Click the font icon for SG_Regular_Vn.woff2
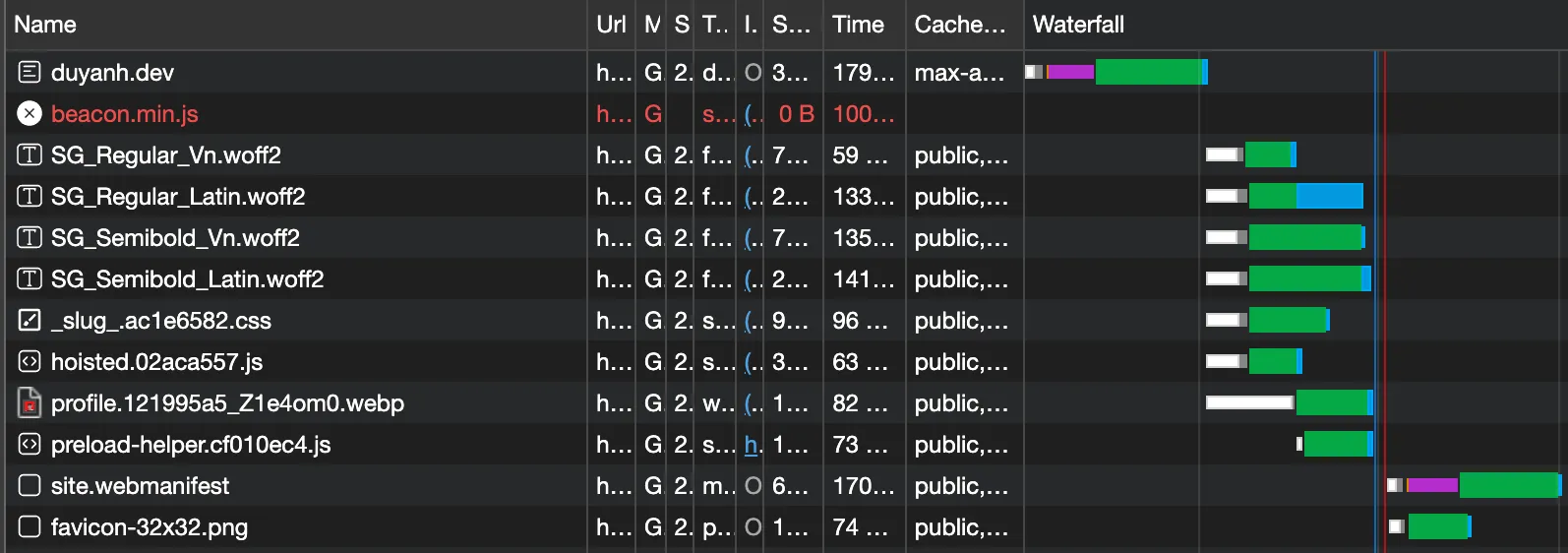1568x553 pixels. point(30,155)
